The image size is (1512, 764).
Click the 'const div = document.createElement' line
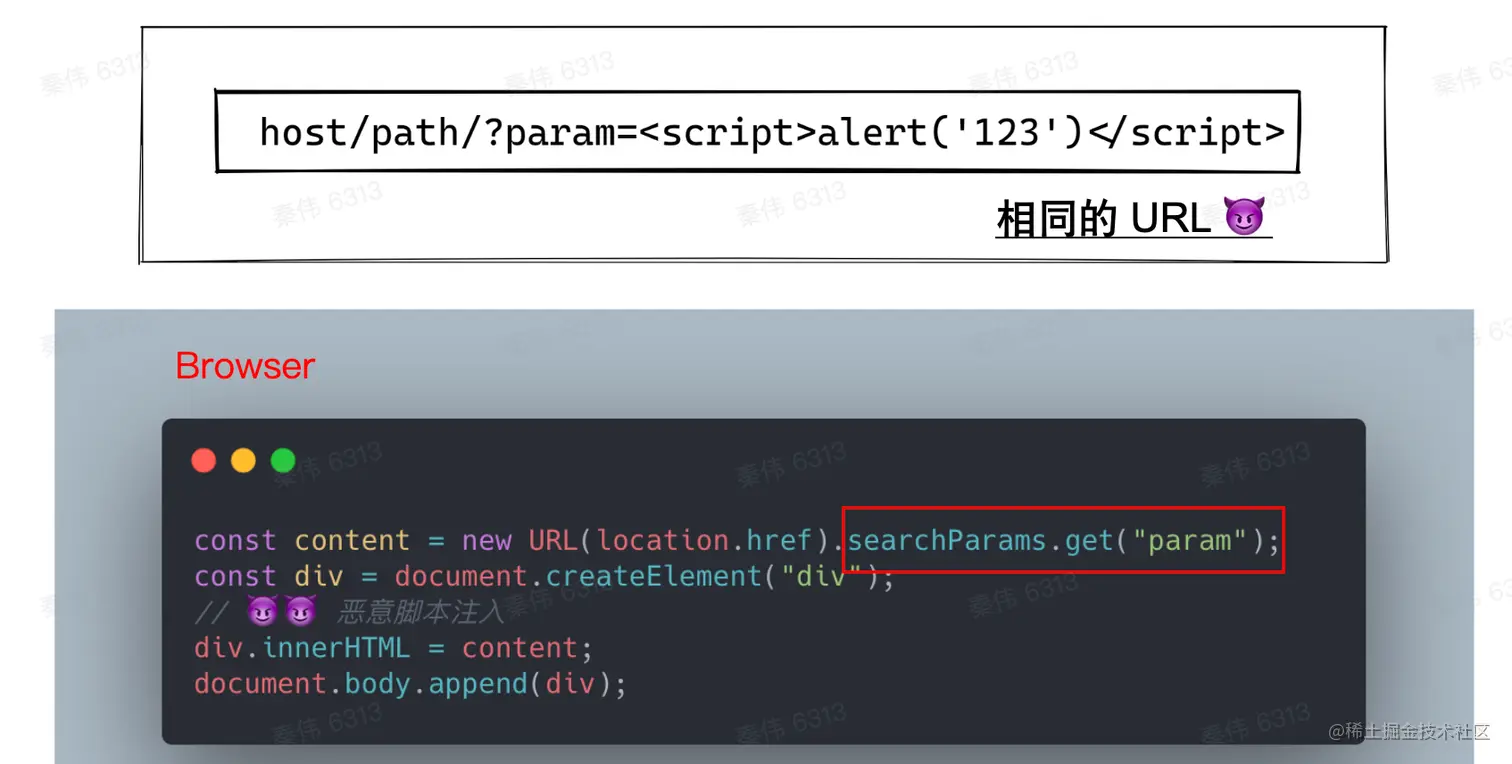click(544, 577)
